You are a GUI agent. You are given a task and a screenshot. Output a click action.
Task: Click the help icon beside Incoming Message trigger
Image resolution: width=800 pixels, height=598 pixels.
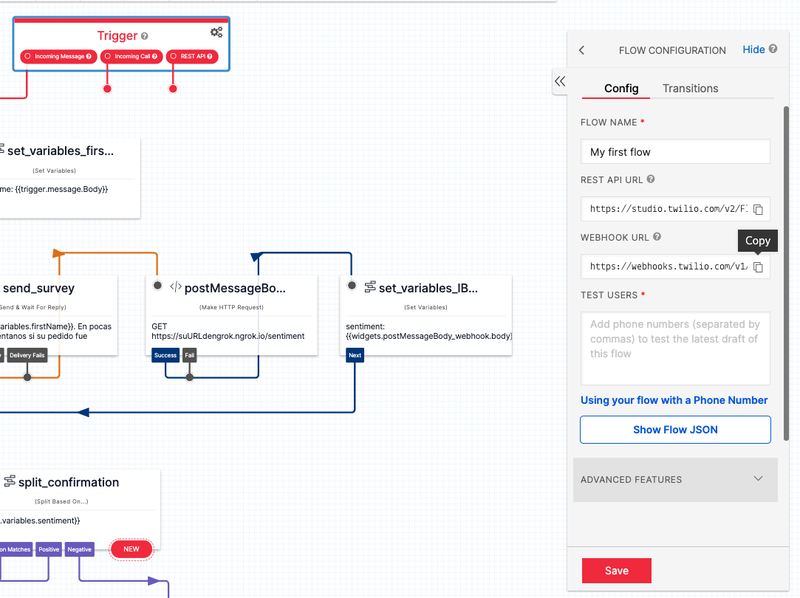click(88, 56)
